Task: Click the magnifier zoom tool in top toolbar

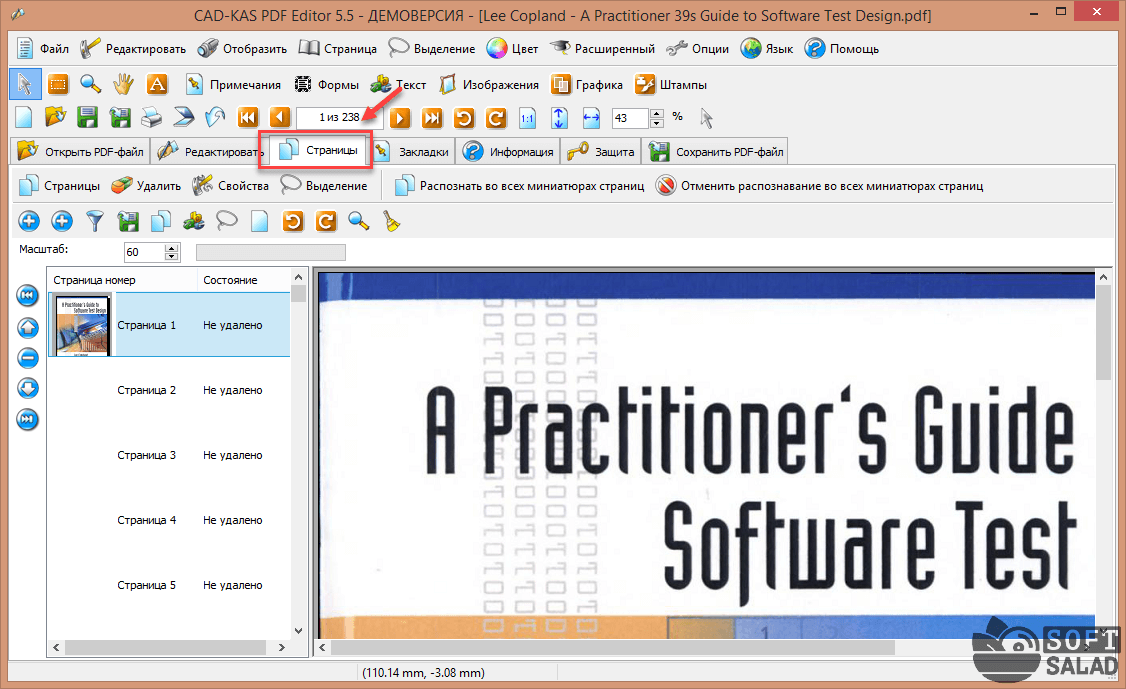Action: 91,84
